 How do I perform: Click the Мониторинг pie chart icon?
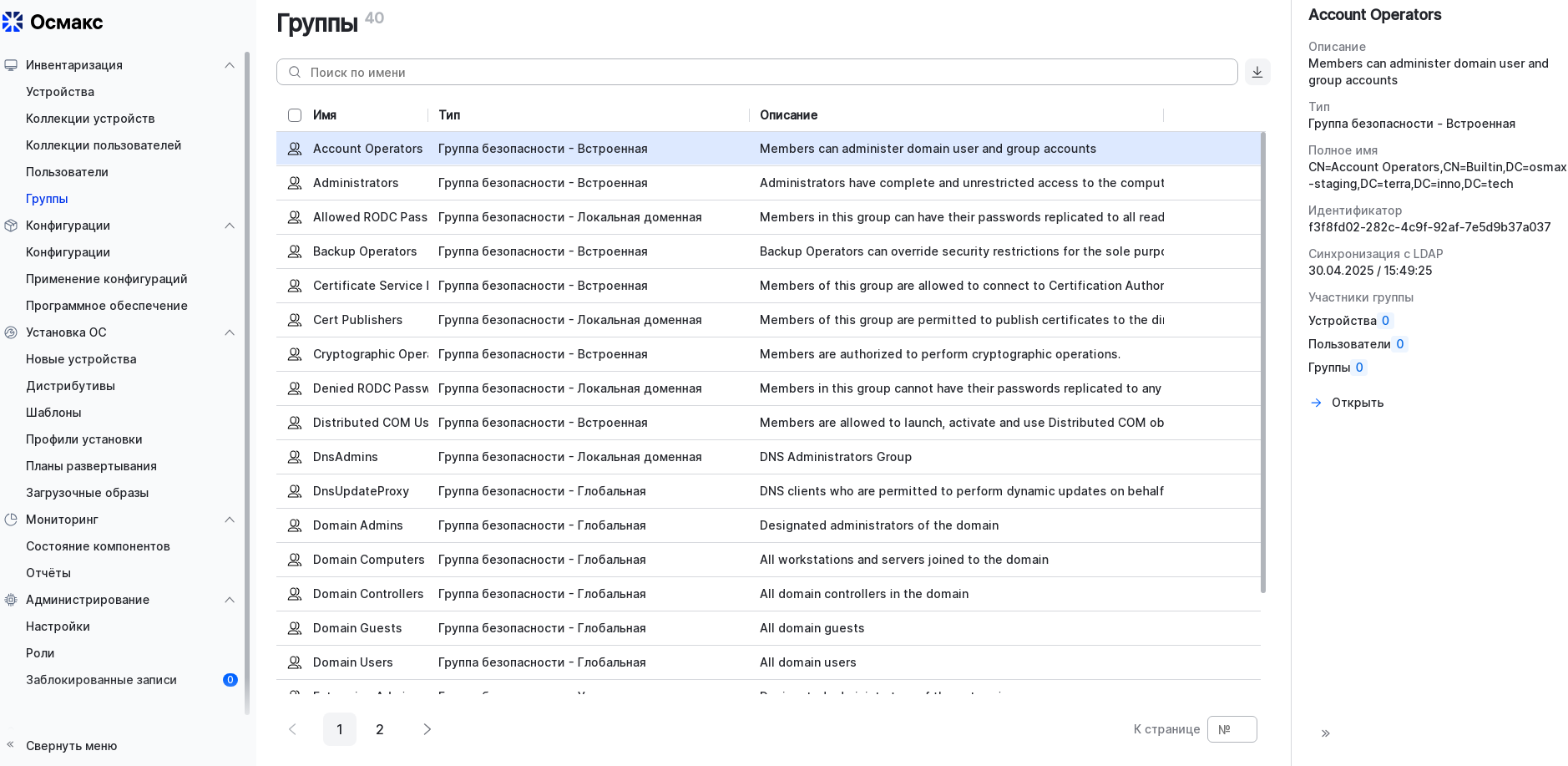[11, 520]
